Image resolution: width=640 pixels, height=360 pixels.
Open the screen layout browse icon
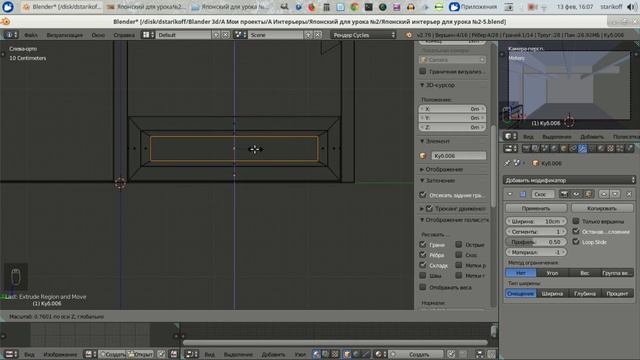(148, 35)
